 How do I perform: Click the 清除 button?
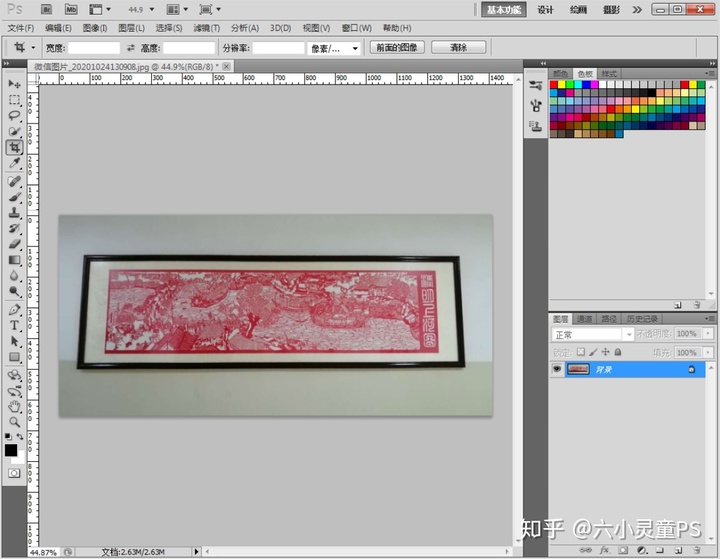458,47
